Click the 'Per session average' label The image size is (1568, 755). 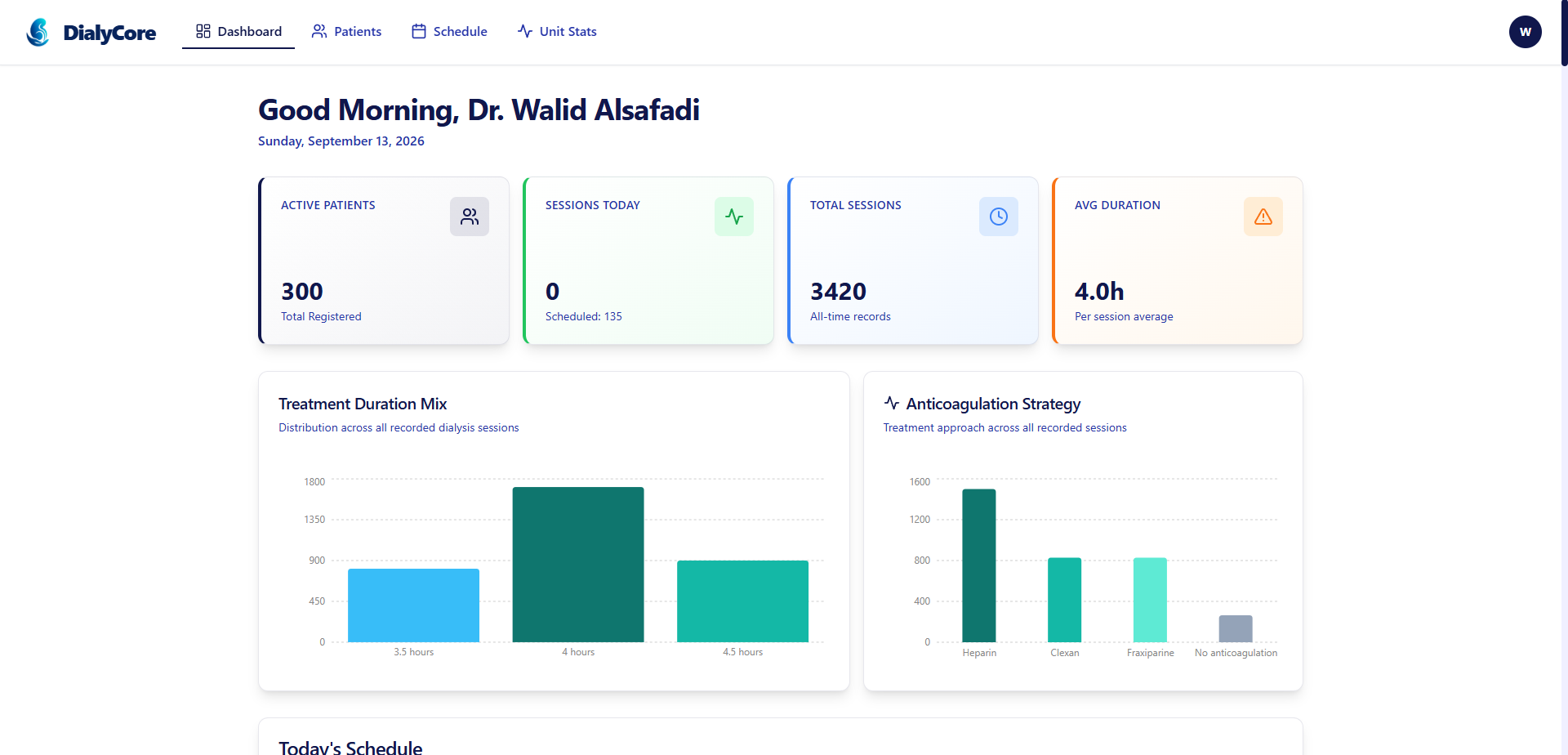pyautogui.click(x=1124, y=316)
